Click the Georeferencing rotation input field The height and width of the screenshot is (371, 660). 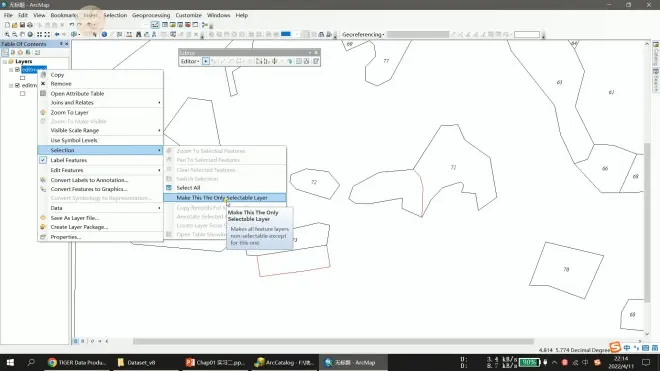point(527,35)
